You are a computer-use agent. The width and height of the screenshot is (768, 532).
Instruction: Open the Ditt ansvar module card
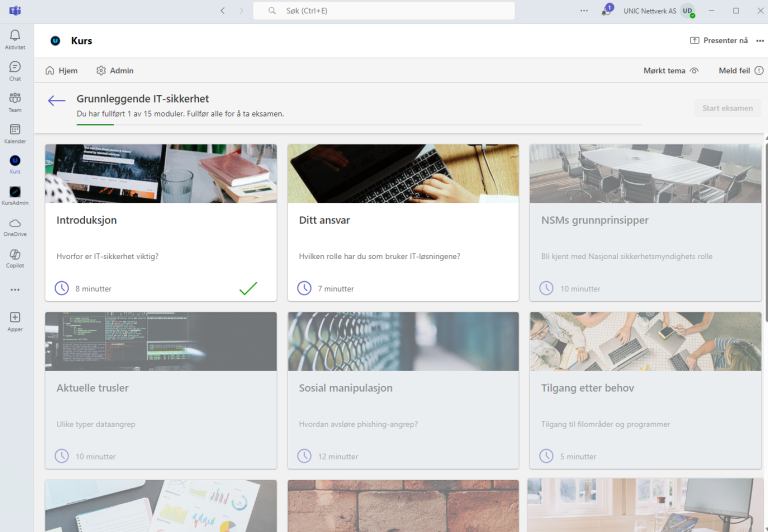pos(403,222)
